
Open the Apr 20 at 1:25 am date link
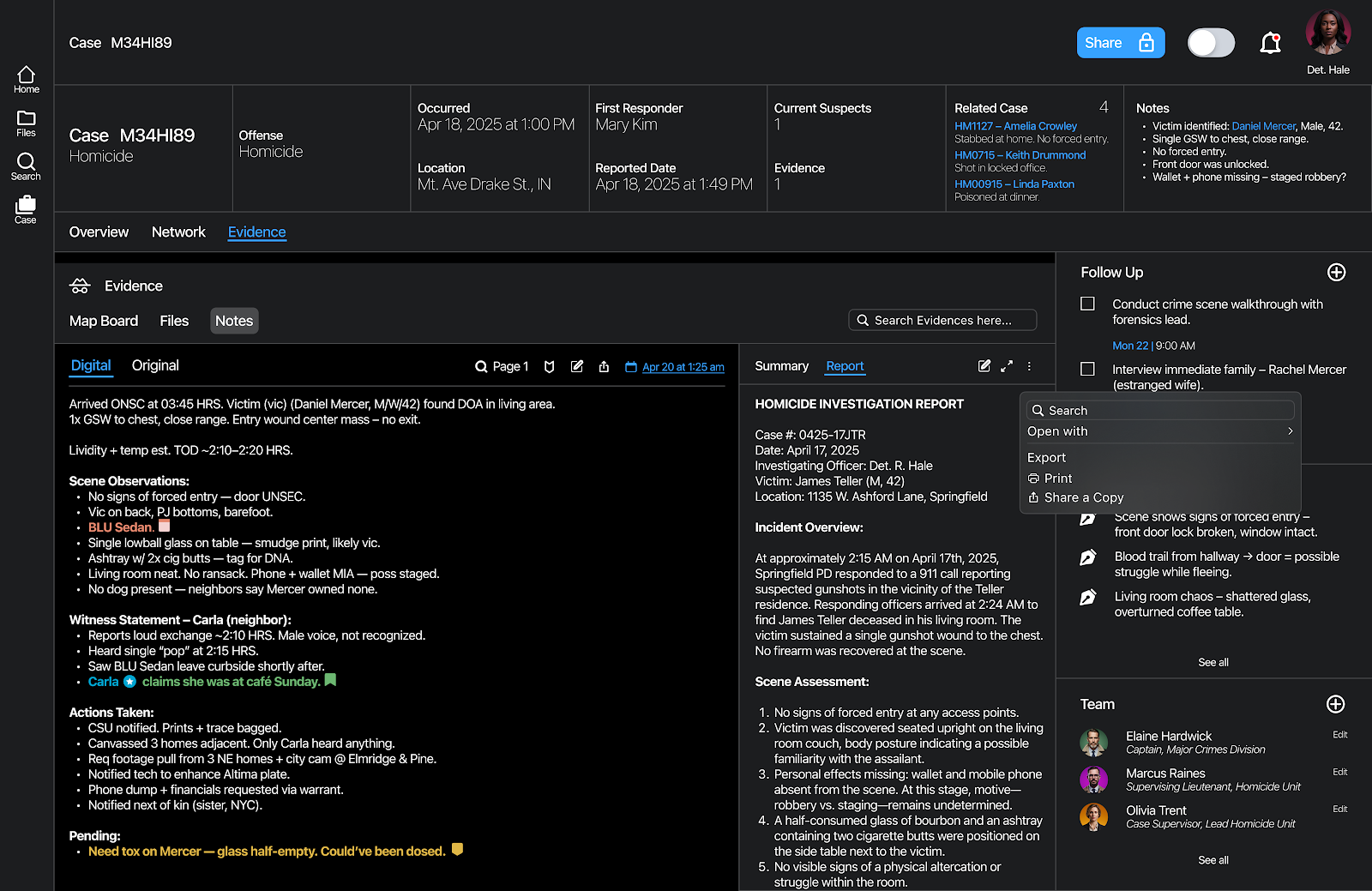pos(683,367)
